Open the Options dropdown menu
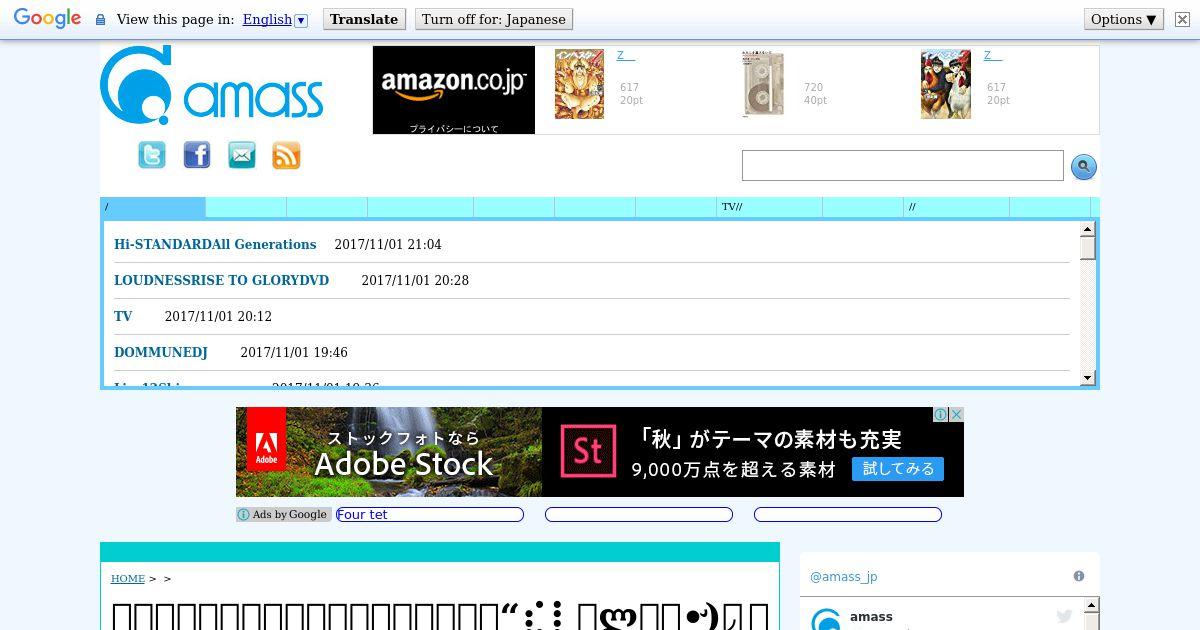Image resolution: width=1200 pixels, height=630 pixels. (x=1124, y=19)
